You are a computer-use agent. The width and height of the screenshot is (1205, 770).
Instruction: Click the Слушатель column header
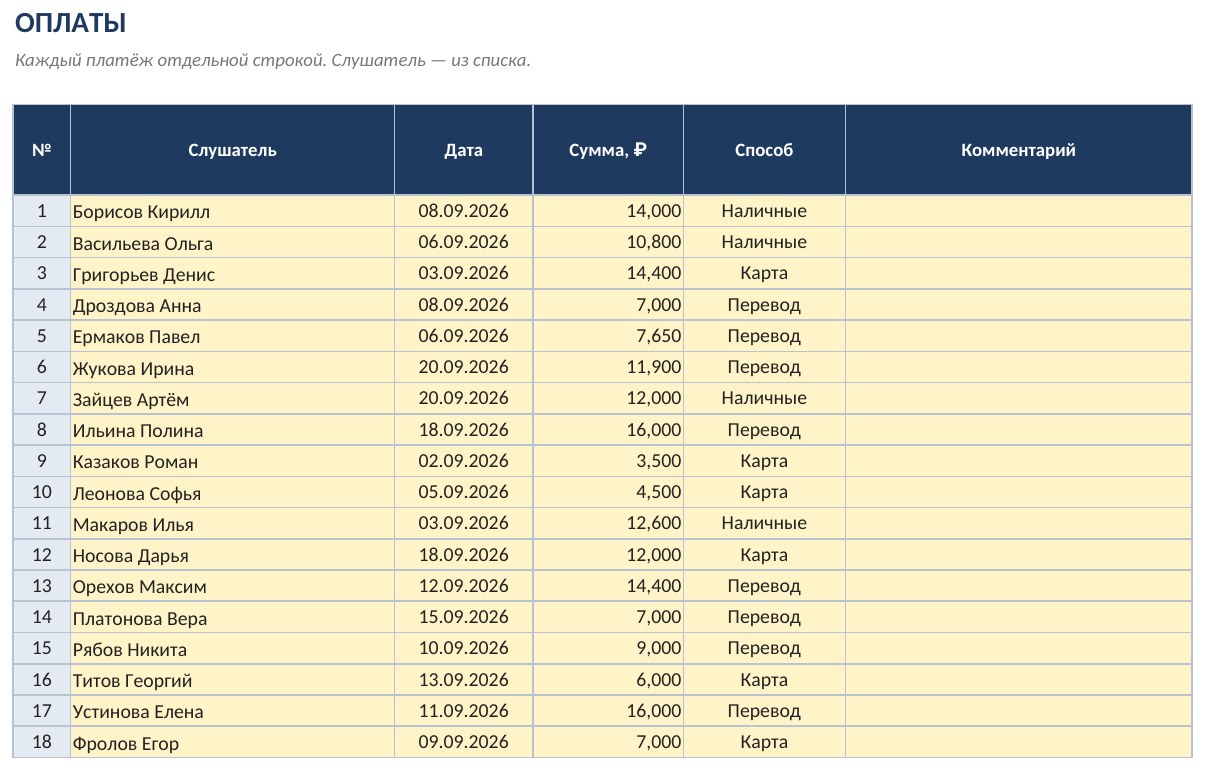pos(232,150)
